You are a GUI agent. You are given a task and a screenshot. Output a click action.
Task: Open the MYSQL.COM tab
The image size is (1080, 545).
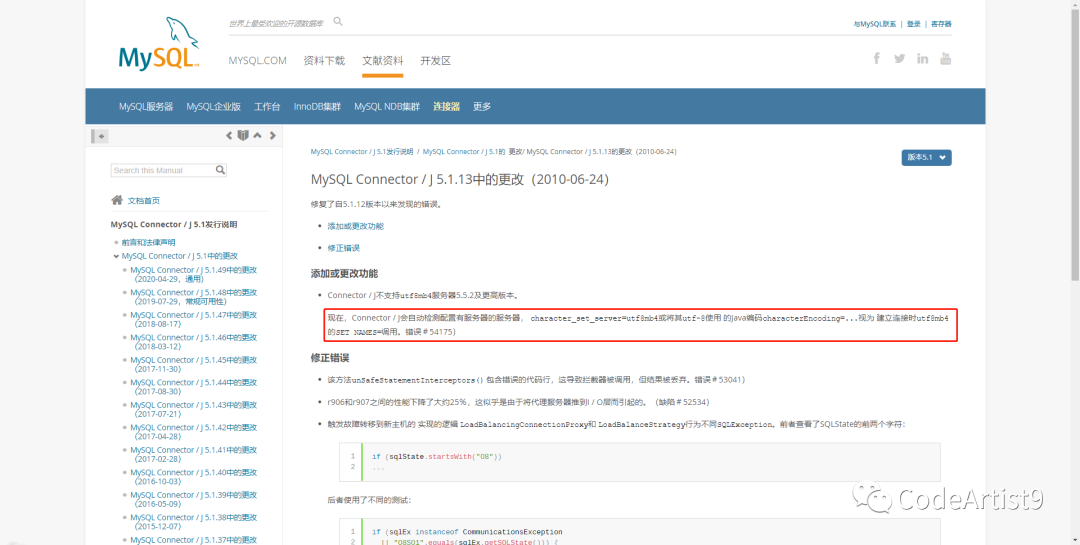click(x=258, y=61)
